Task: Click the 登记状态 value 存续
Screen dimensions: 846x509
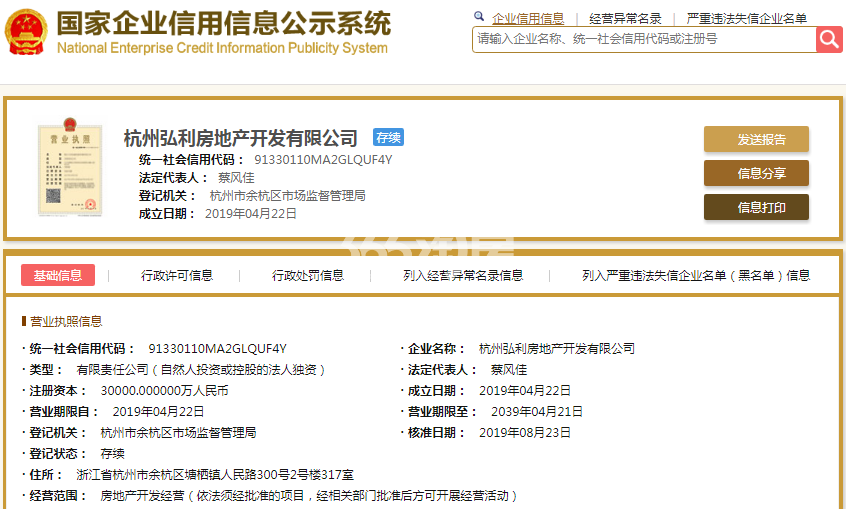Action: 112,454
